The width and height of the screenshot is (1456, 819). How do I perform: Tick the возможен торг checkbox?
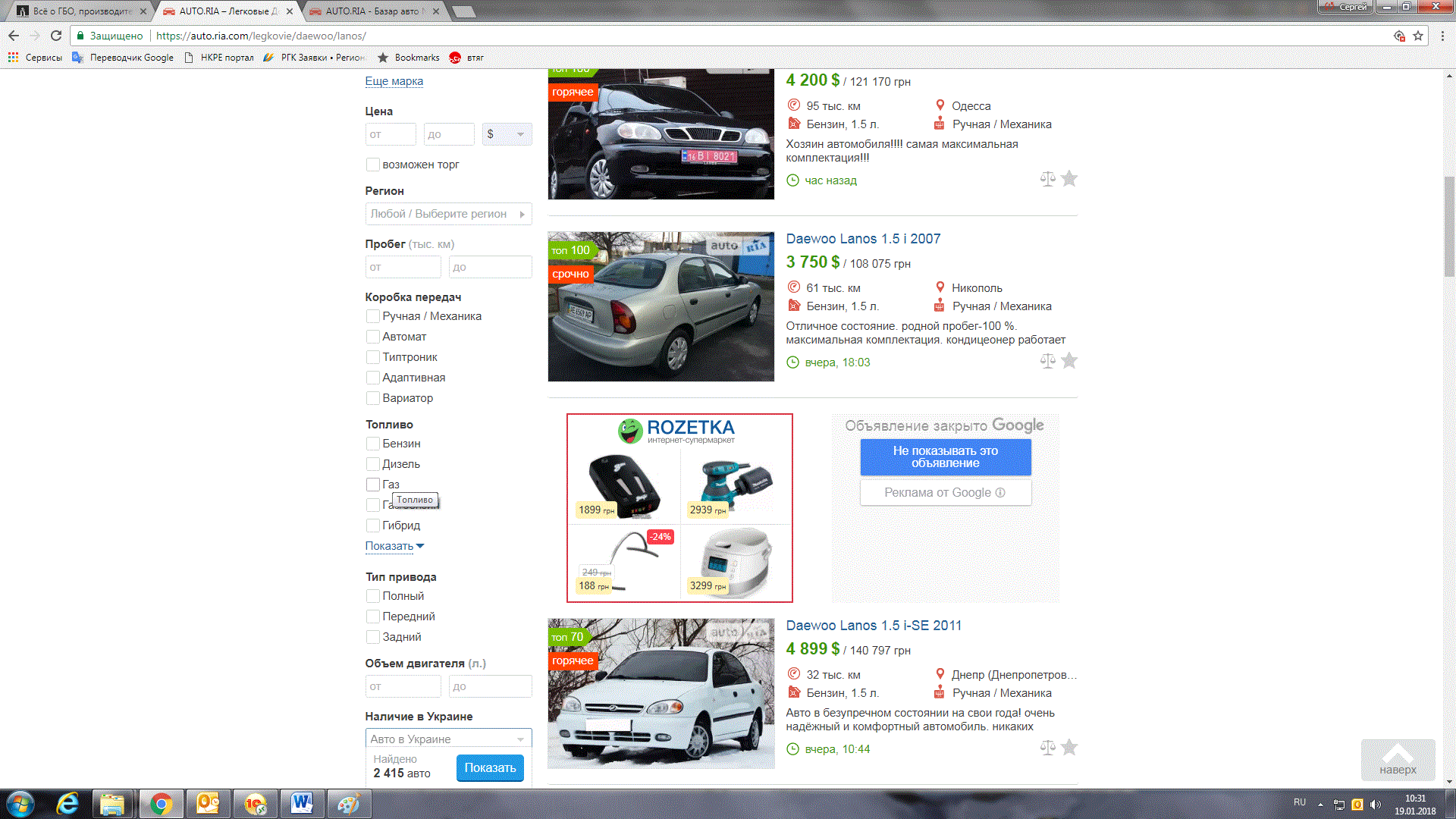(x=373, y=165)
